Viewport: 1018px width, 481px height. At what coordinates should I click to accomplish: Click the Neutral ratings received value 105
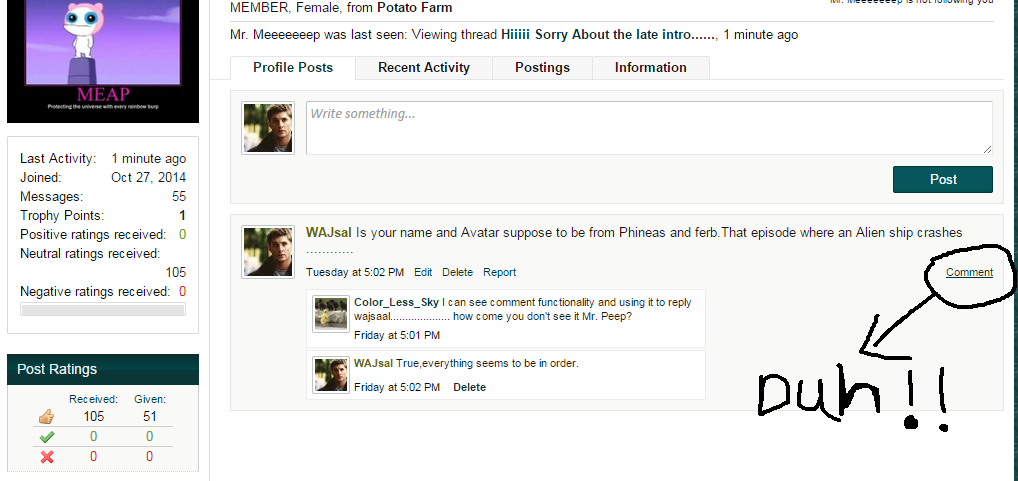pyautogui.click(x=175, y=272)
